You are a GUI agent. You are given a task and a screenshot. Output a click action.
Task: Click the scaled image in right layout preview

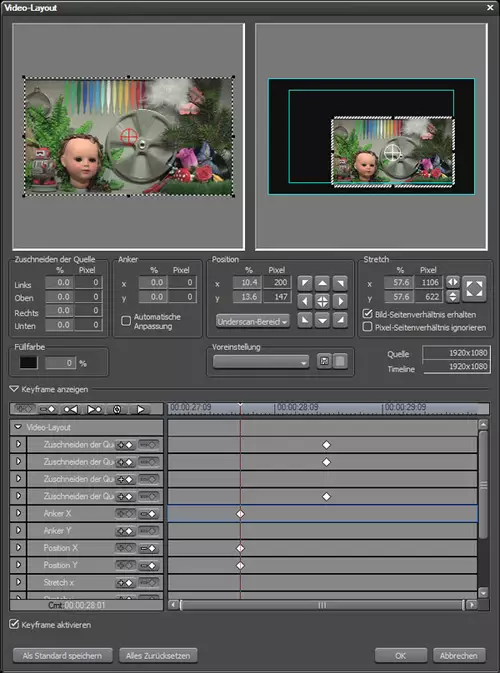coord(393,152)
